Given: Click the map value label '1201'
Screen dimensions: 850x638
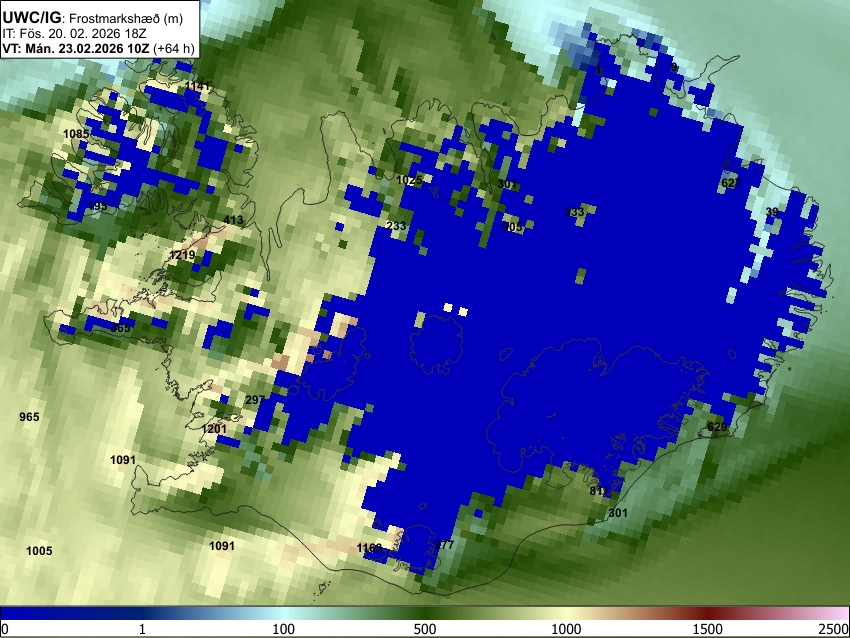Looking at the screenshot, I should click(x=214, y=429).
